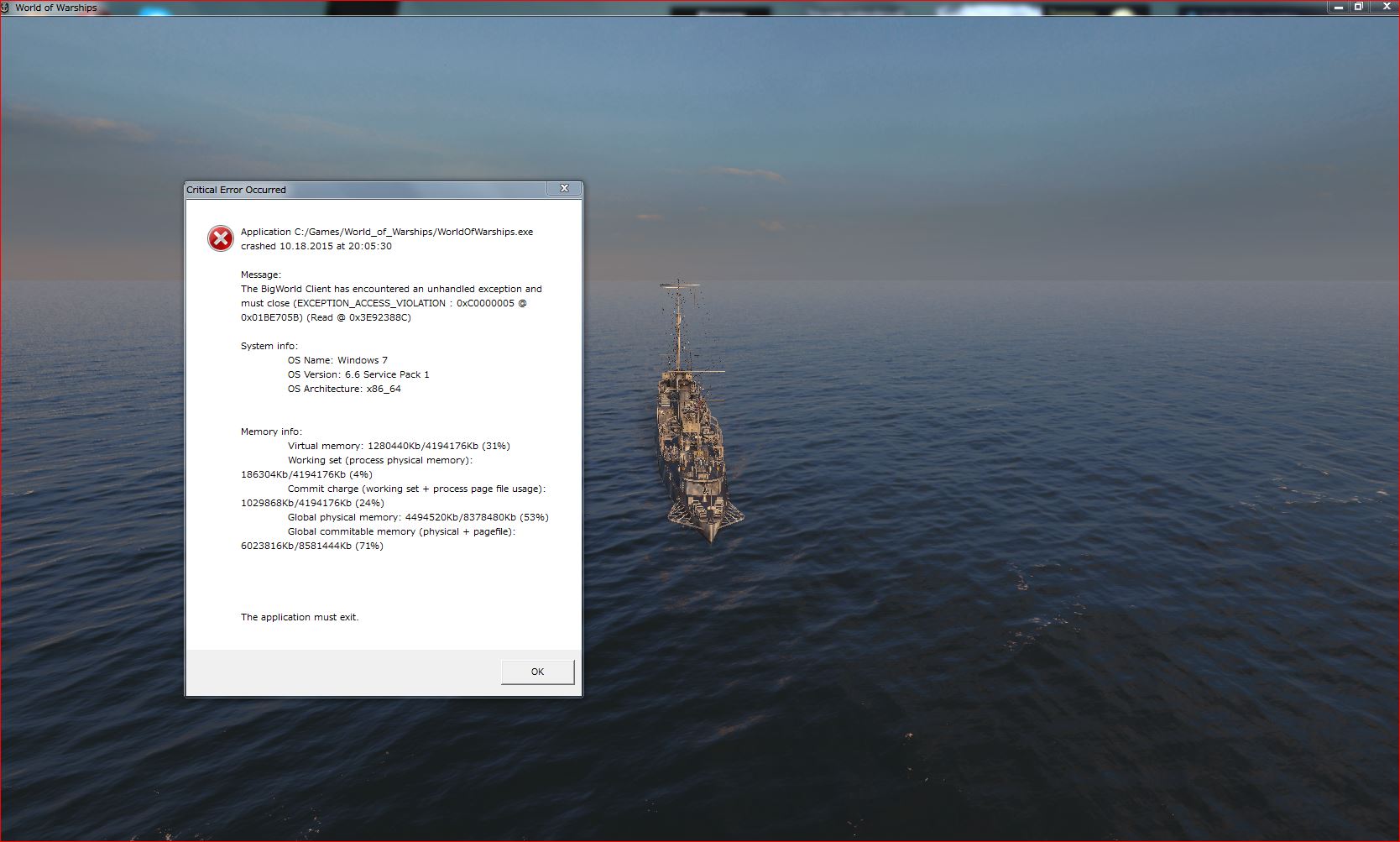Click the 'Virtual memory' line
Image resolution: width=1400 pixels, height=842 pixels.
(x=399, y=446)
